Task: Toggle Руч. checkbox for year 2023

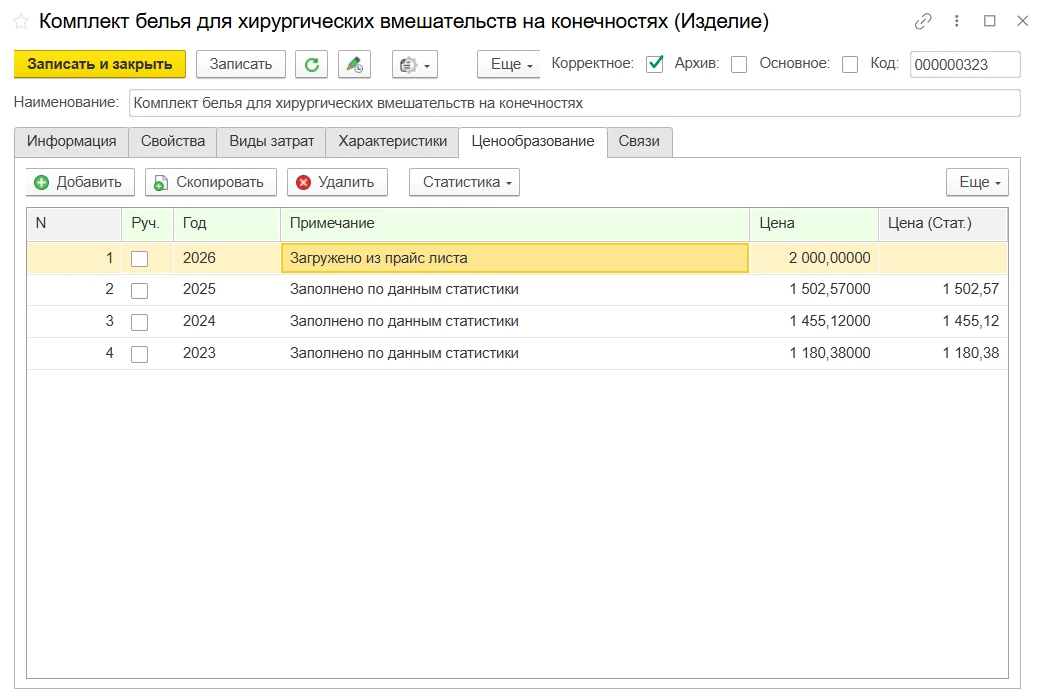Action: click(x=140, y=354)
